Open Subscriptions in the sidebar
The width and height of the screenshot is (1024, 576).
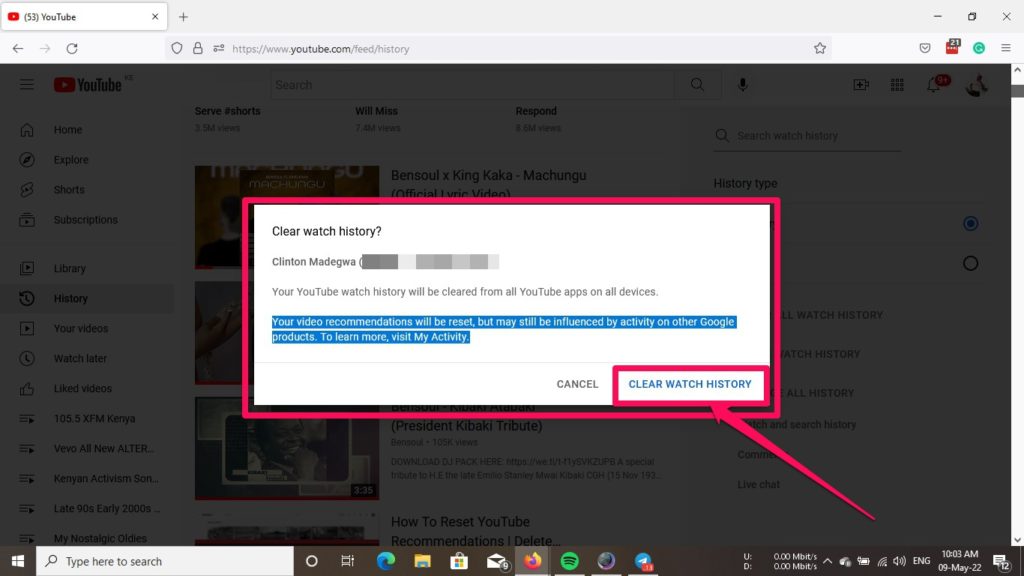coord(88,220)
